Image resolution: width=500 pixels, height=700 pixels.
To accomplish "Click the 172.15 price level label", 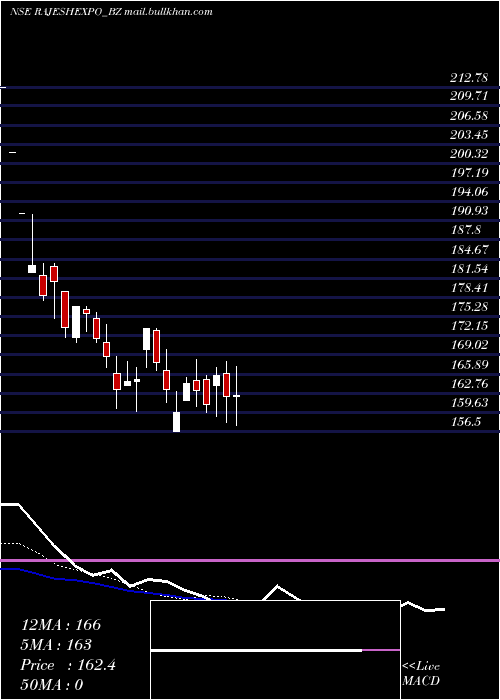I will [469, 326].
